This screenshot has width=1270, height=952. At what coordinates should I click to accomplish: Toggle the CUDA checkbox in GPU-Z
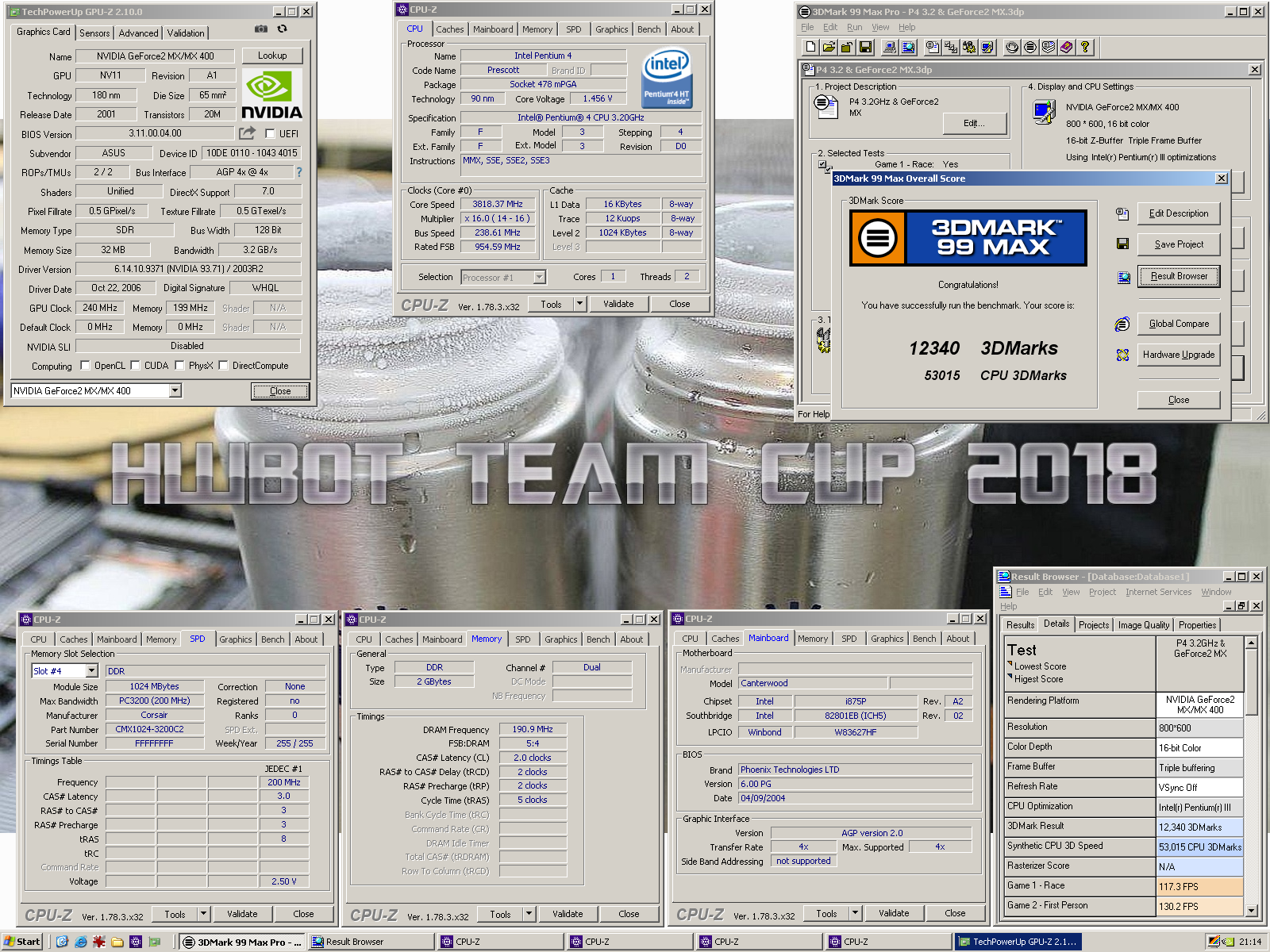[x=136, y=366]
